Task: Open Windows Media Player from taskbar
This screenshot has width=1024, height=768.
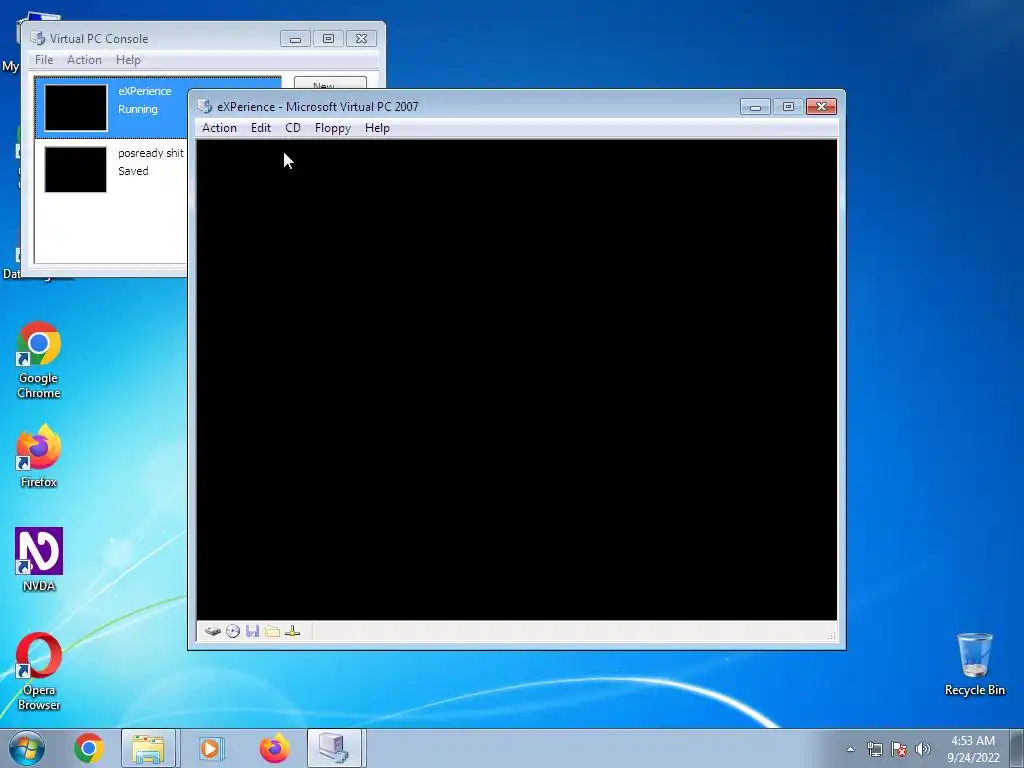Action: (x=211, y=748)
